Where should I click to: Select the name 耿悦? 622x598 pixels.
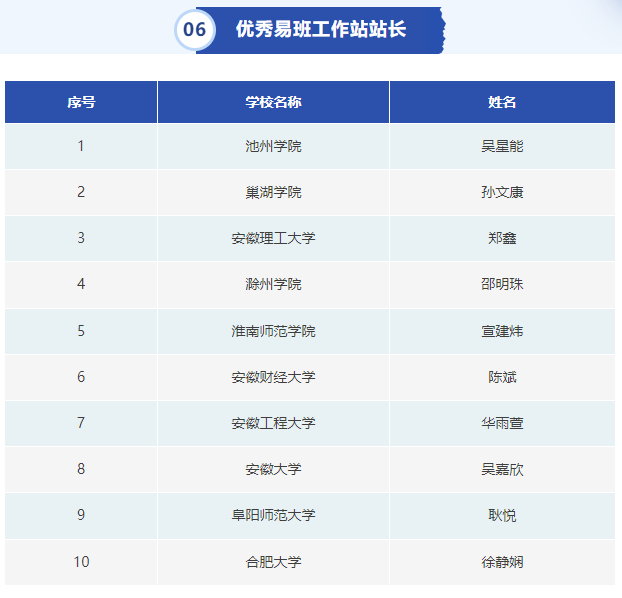click(x=502, y=515)
